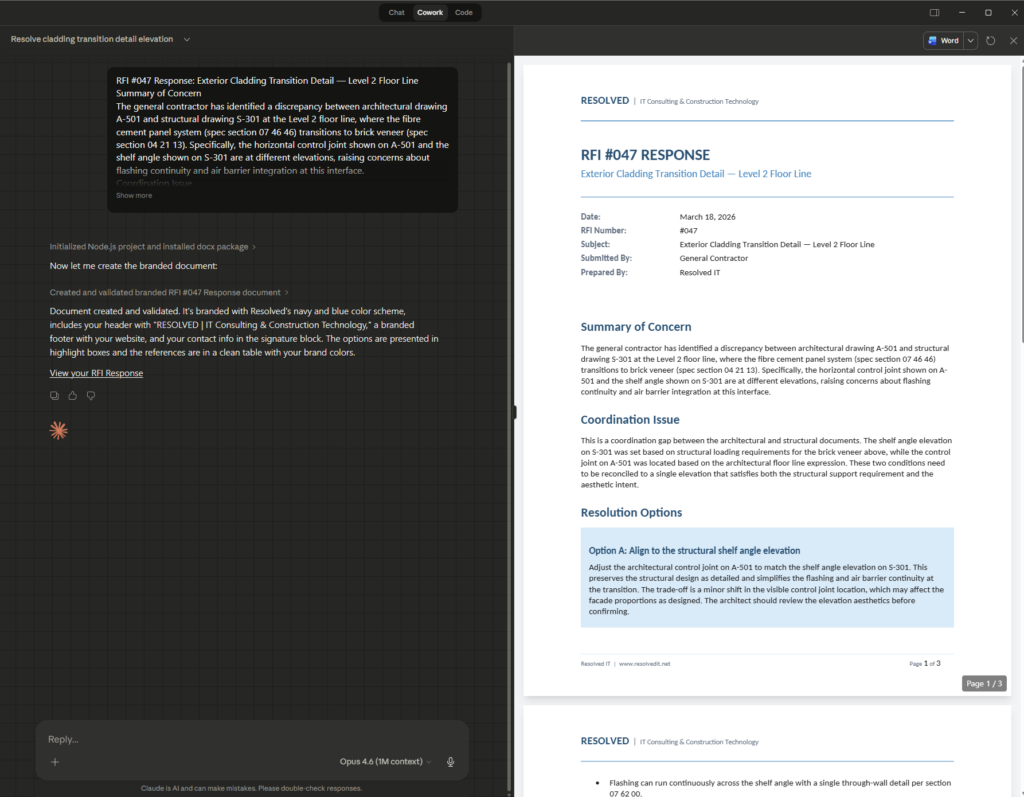Switch to the Chat tab

pos(396,13)
